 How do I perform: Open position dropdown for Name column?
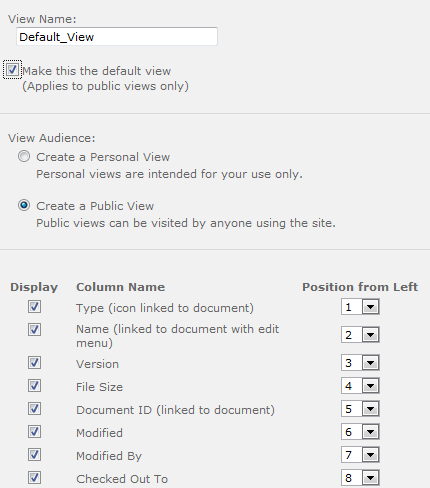click(x=360, y=335)
